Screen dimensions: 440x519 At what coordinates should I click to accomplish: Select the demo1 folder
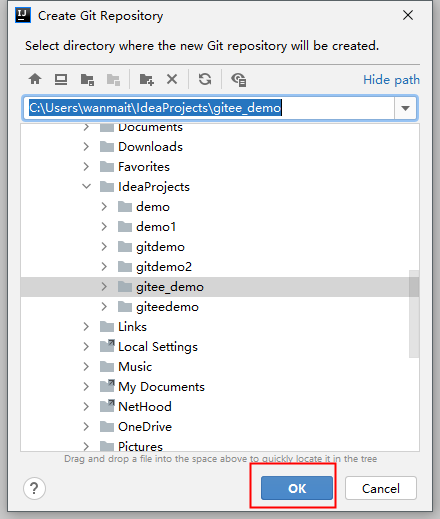pyautogui.click(x=156, y=227)
